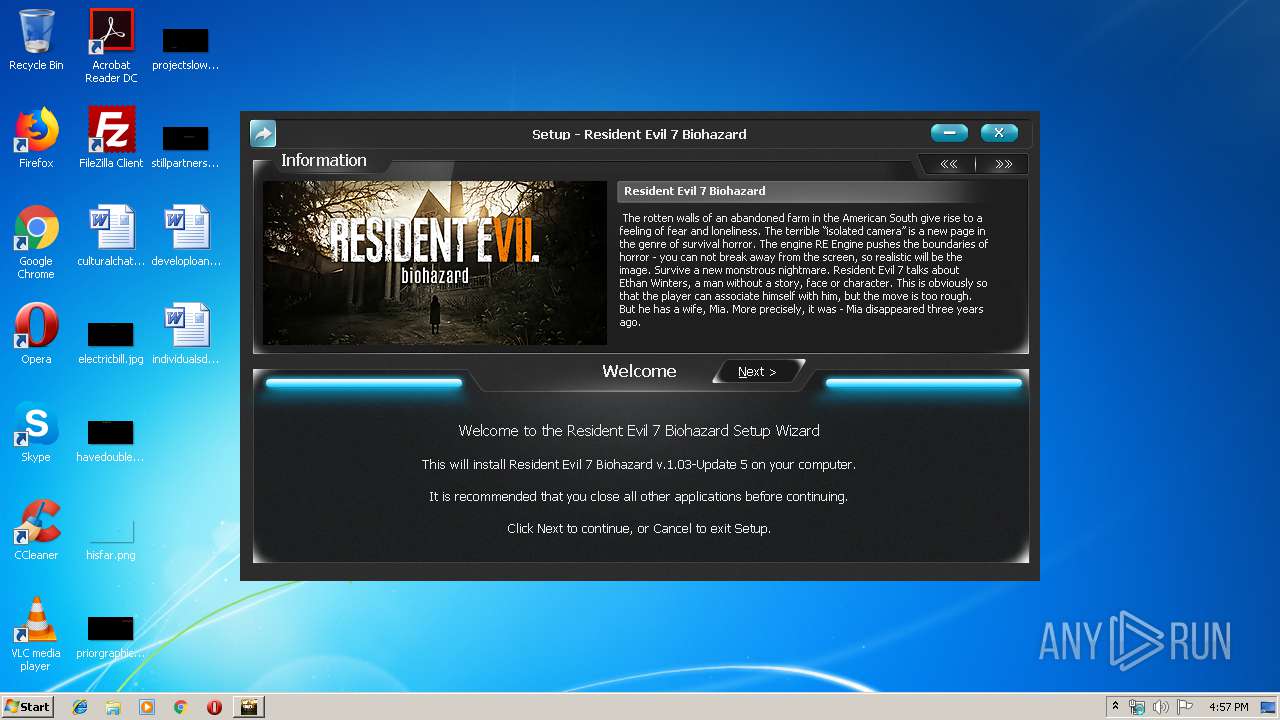Open the Recycle Bin desktop icon
This screenshot has width=1280, height=720.
pos(36,41)
